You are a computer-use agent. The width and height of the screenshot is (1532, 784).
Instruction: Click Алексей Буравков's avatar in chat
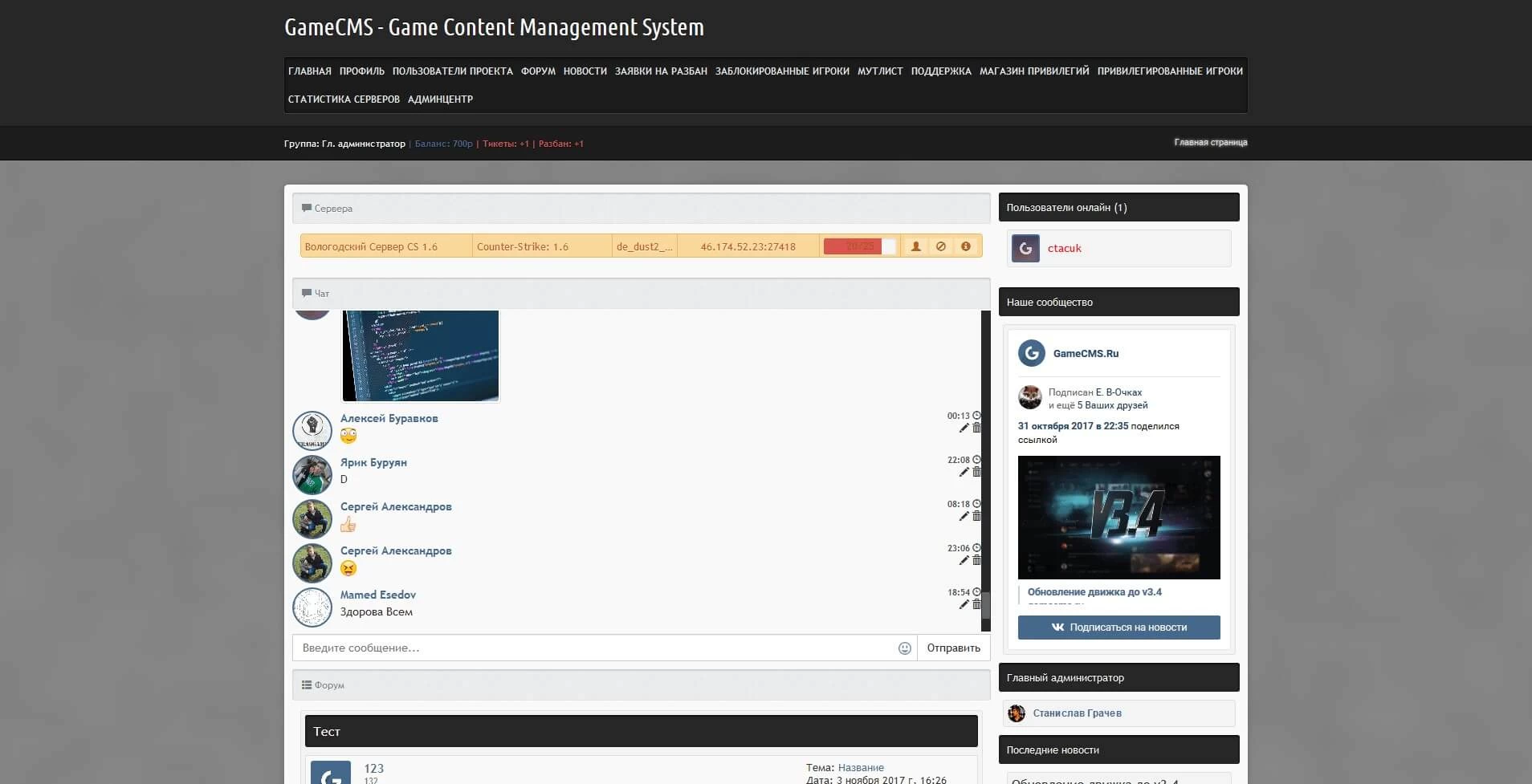312,431
